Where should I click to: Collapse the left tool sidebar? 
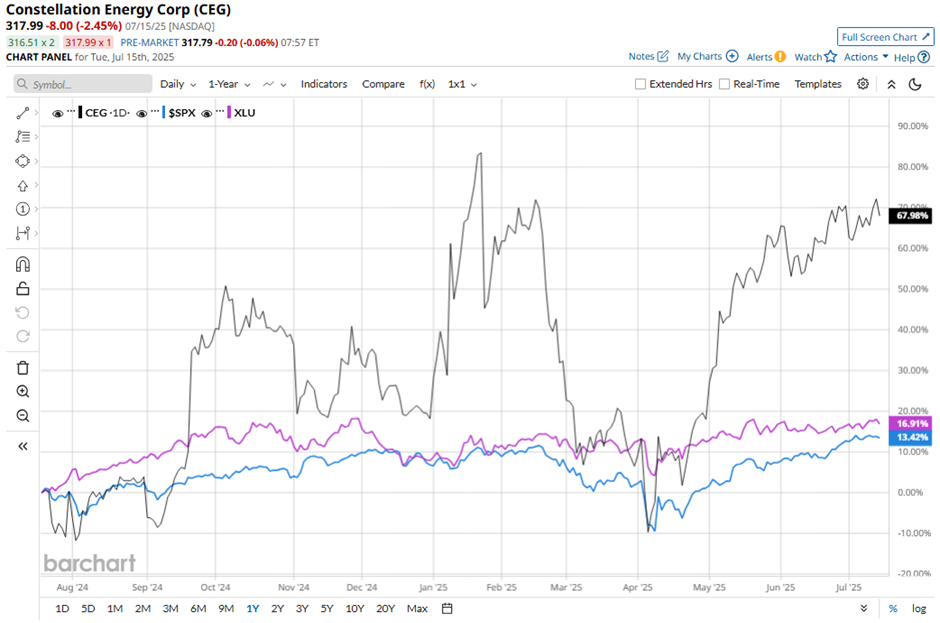pos(23,446)
